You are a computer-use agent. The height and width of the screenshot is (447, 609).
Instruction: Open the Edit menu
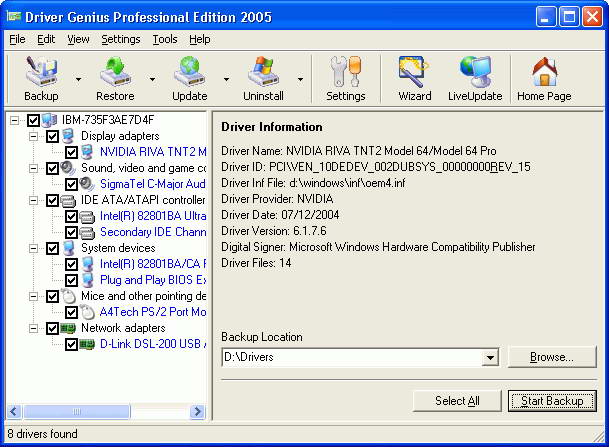pyautogui.click(x=46, y=39)
